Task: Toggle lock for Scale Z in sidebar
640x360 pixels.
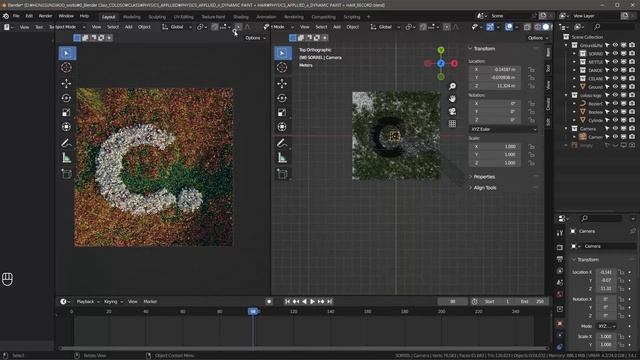Action: [x=531, y=163]
